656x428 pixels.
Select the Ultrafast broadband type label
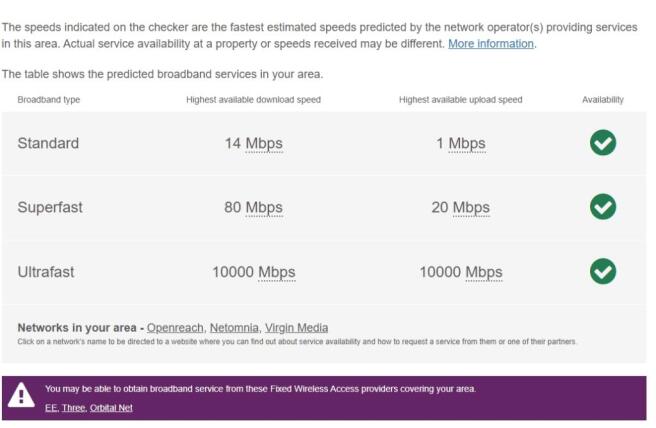46,272
